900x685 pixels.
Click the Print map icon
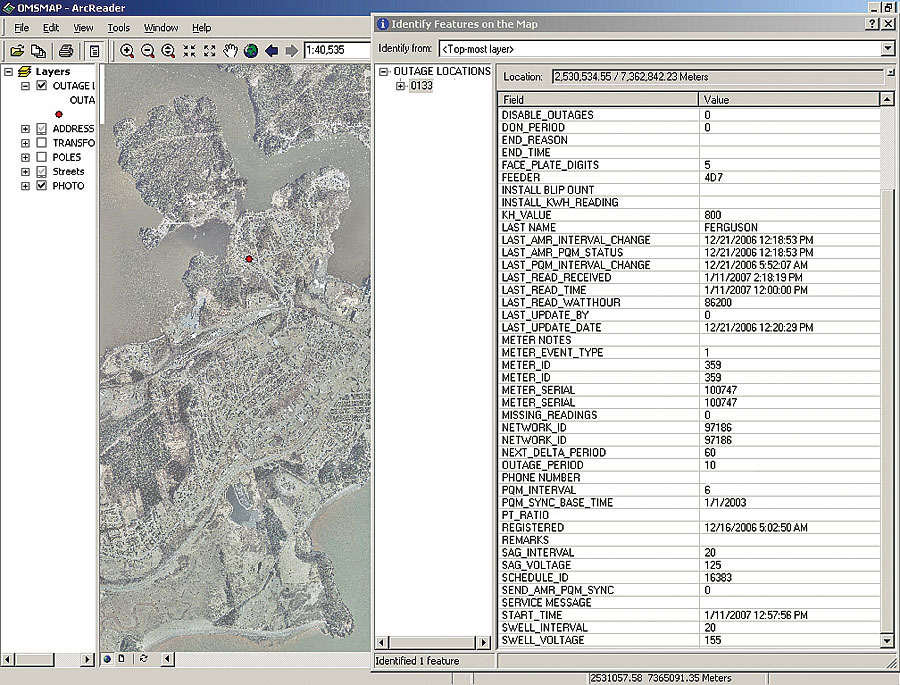pyautogui.click(x=66, y=50)
